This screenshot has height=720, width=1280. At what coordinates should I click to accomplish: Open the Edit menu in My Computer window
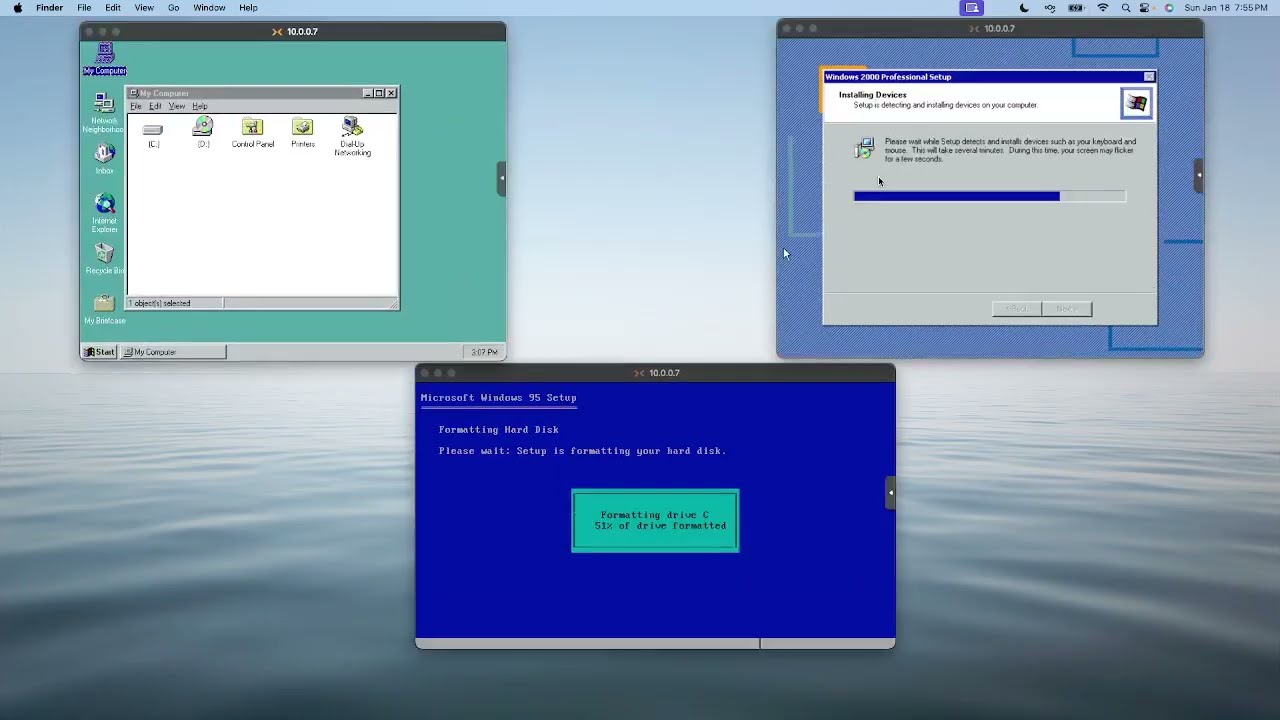coord(155,106)
